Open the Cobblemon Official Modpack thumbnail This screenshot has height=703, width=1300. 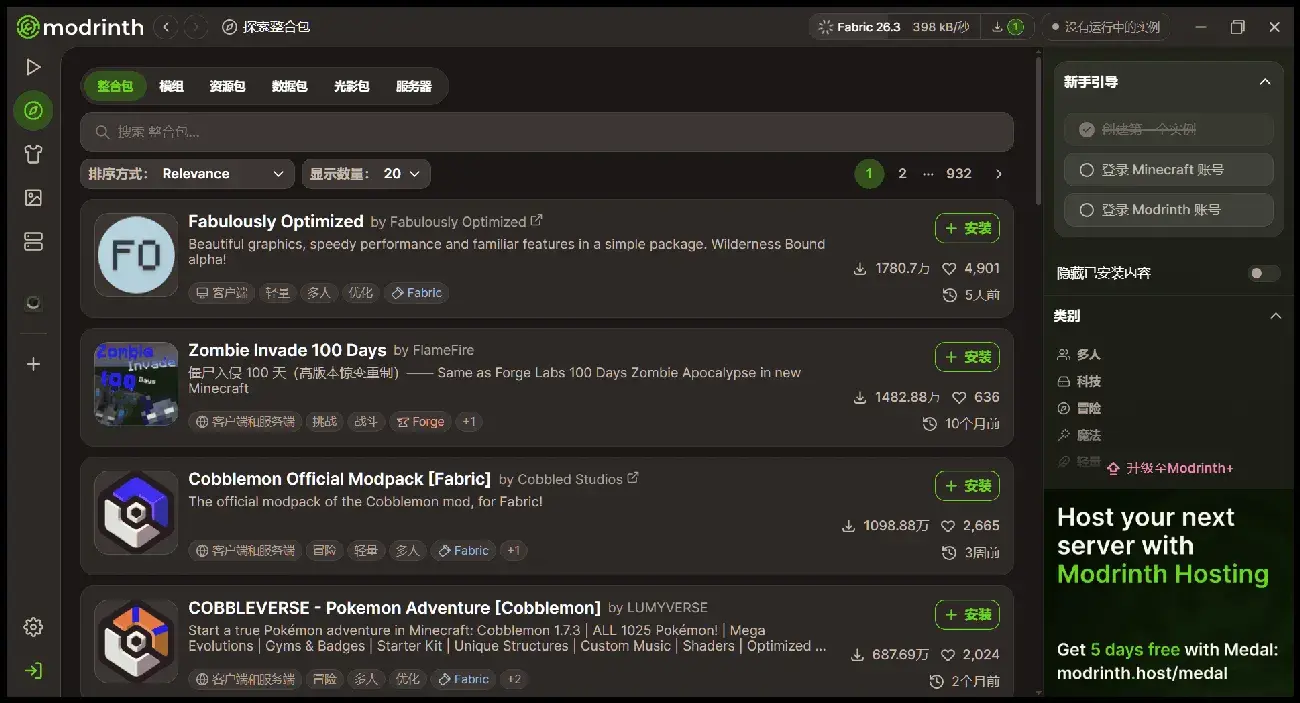(136, 513)
